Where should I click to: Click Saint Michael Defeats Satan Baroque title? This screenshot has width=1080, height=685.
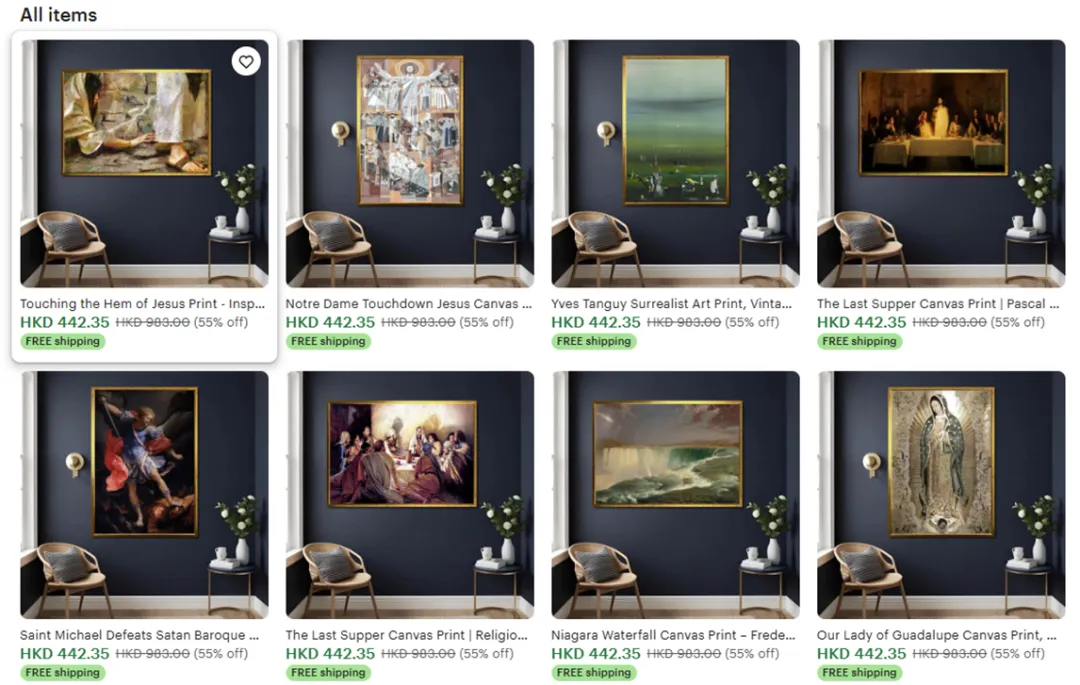140,635
